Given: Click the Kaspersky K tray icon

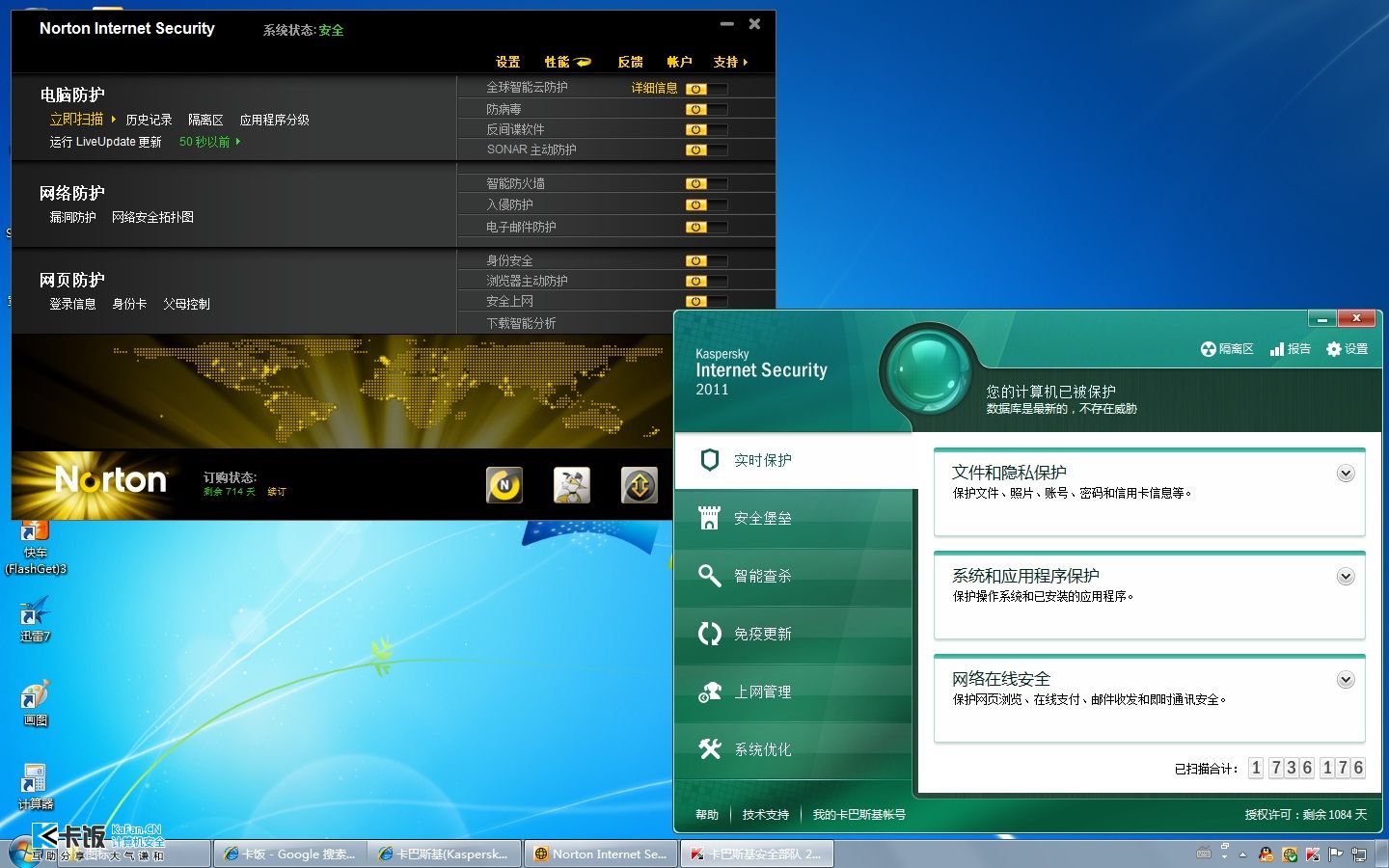Looking at the screenshot, I should point(1313,854).
